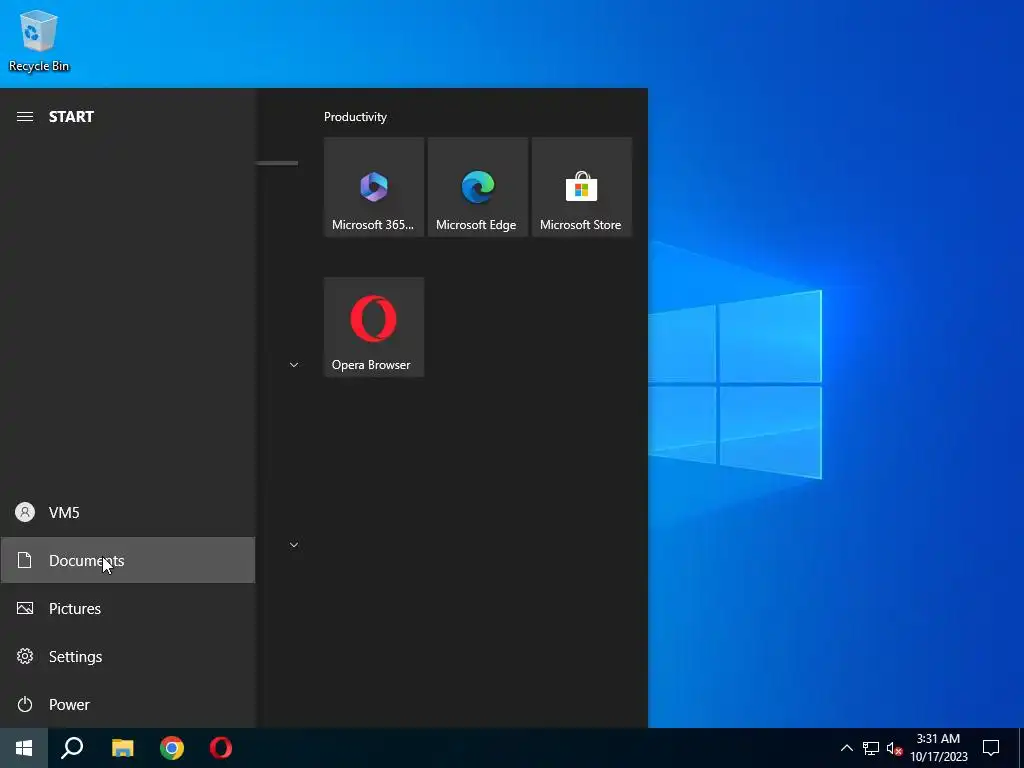The width and height of the screenshot is (1024, 768).
Task: Click the START title label
Action: pyautogui.click(x=71, y=116)
